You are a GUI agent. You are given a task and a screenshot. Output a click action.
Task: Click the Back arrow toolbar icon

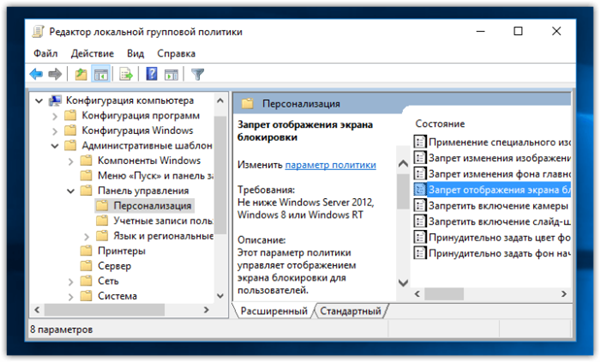[36, 74]
